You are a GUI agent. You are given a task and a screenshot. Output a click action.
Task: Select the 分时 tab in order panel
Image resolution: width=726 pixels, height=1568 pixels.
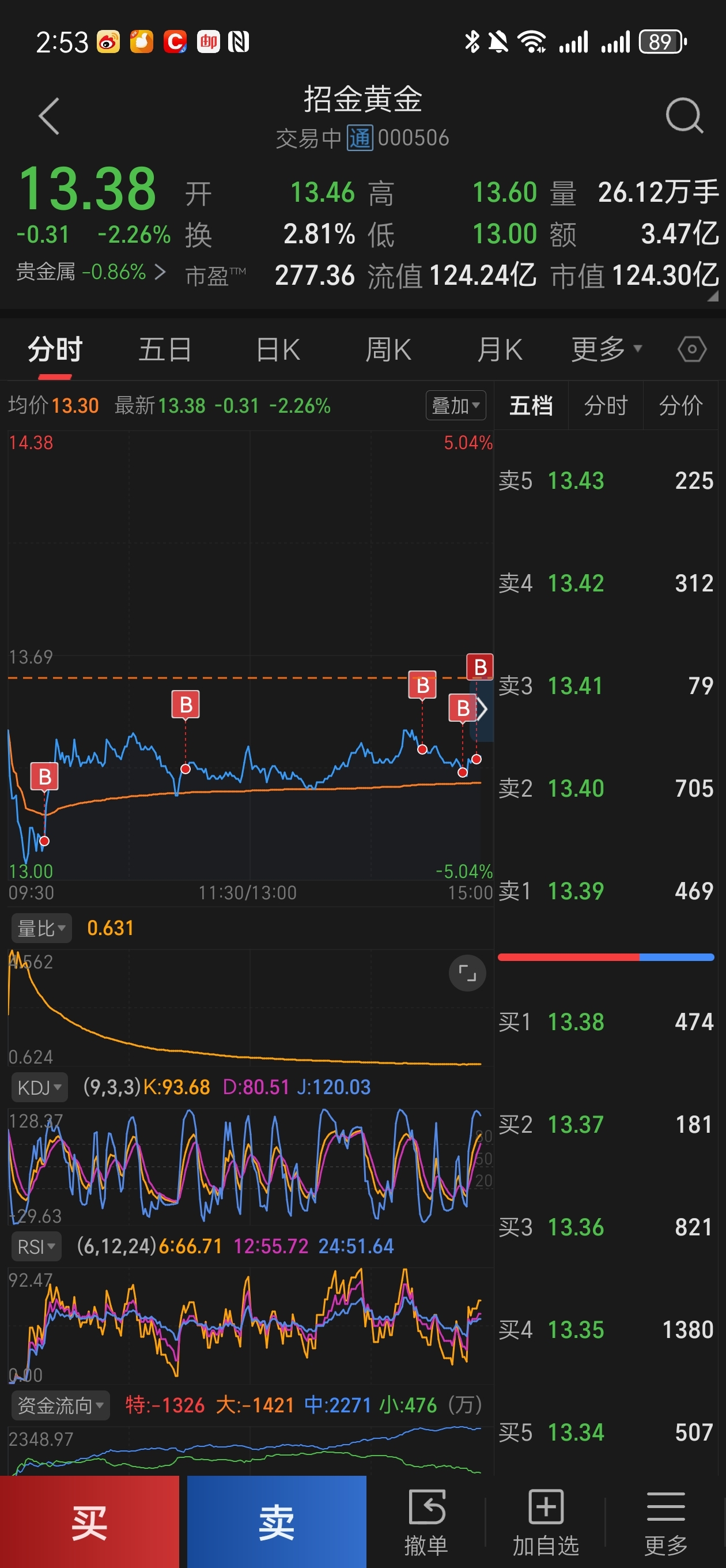click(x=606, y=405)
